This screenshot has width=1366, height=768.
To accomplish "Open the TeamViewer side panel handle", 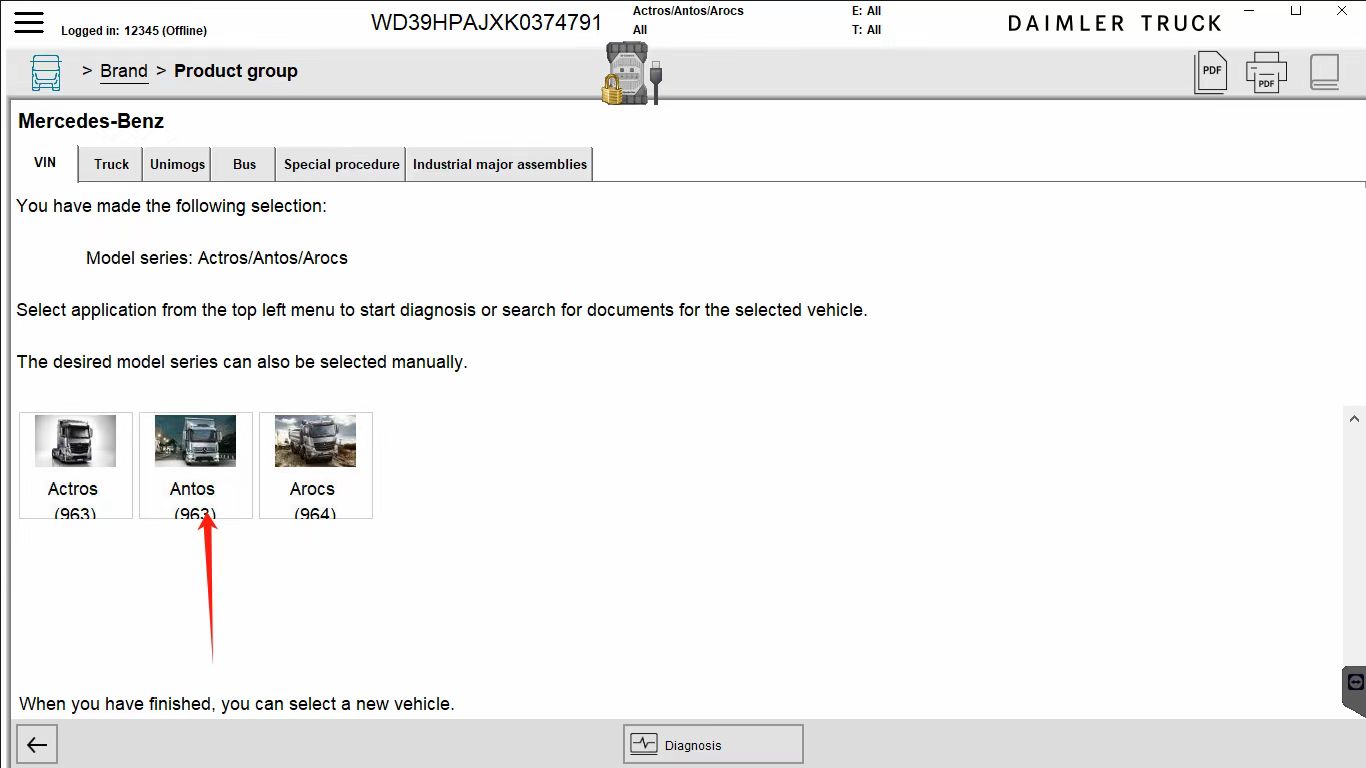I will click(x=1355, y=691).
